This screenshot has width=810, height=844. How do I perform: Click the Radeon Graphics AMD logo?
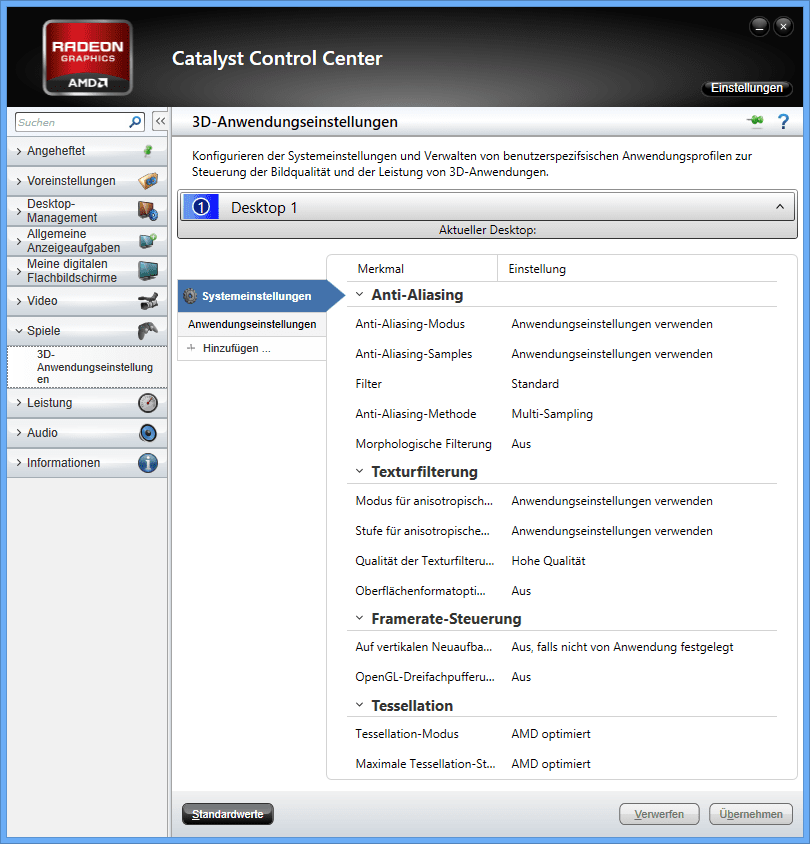[88, 58]
